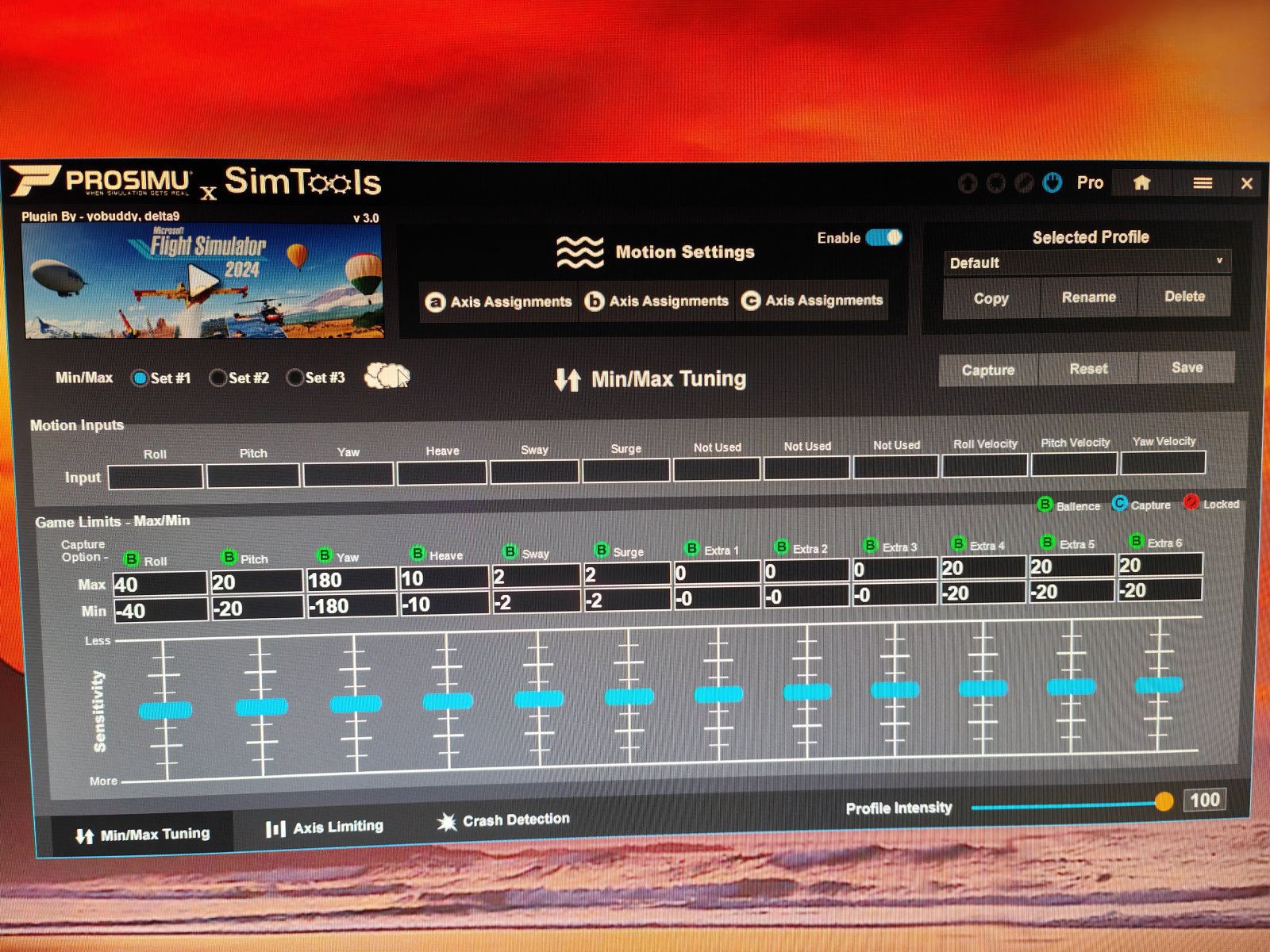Open the Selected Profile Default dropdown
Viewport: 1270px width, 952px height.
(x=1087, y=263)
